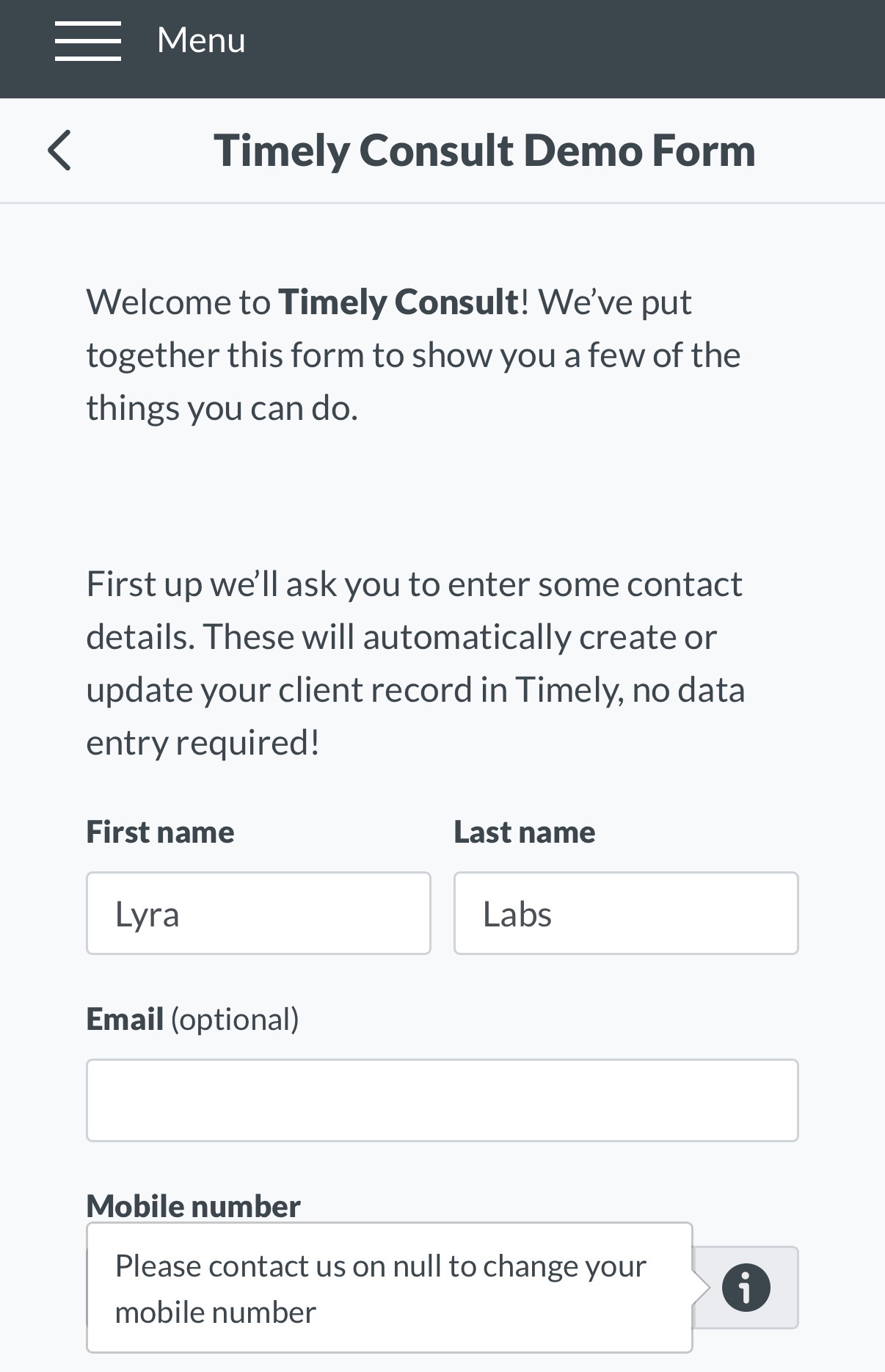885x1372 pixels.
Task: Focus the First name input field
Action: 258,913
